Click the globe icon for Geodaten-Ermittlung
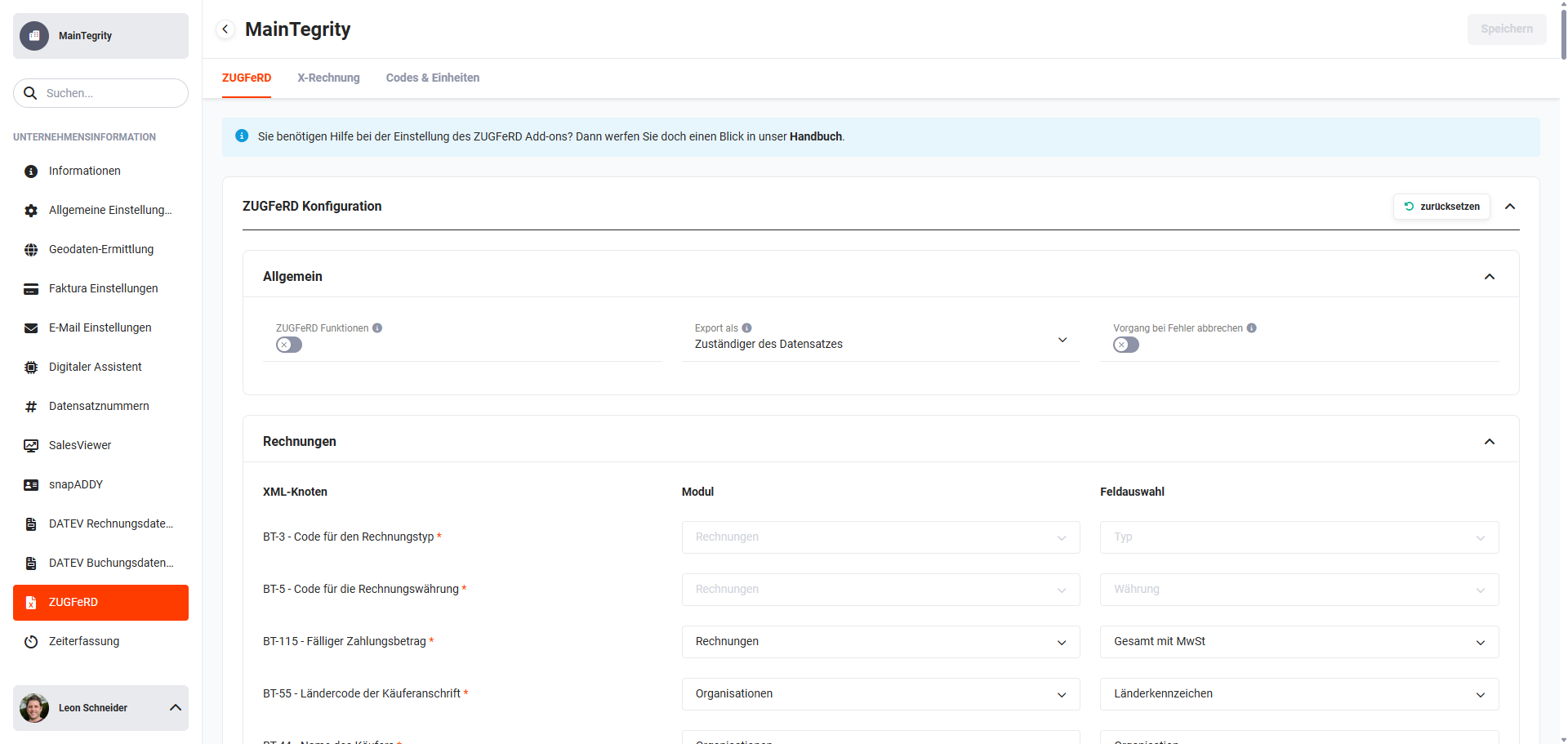Viewport: 1568px width, 744px height. tap(31, 250)
